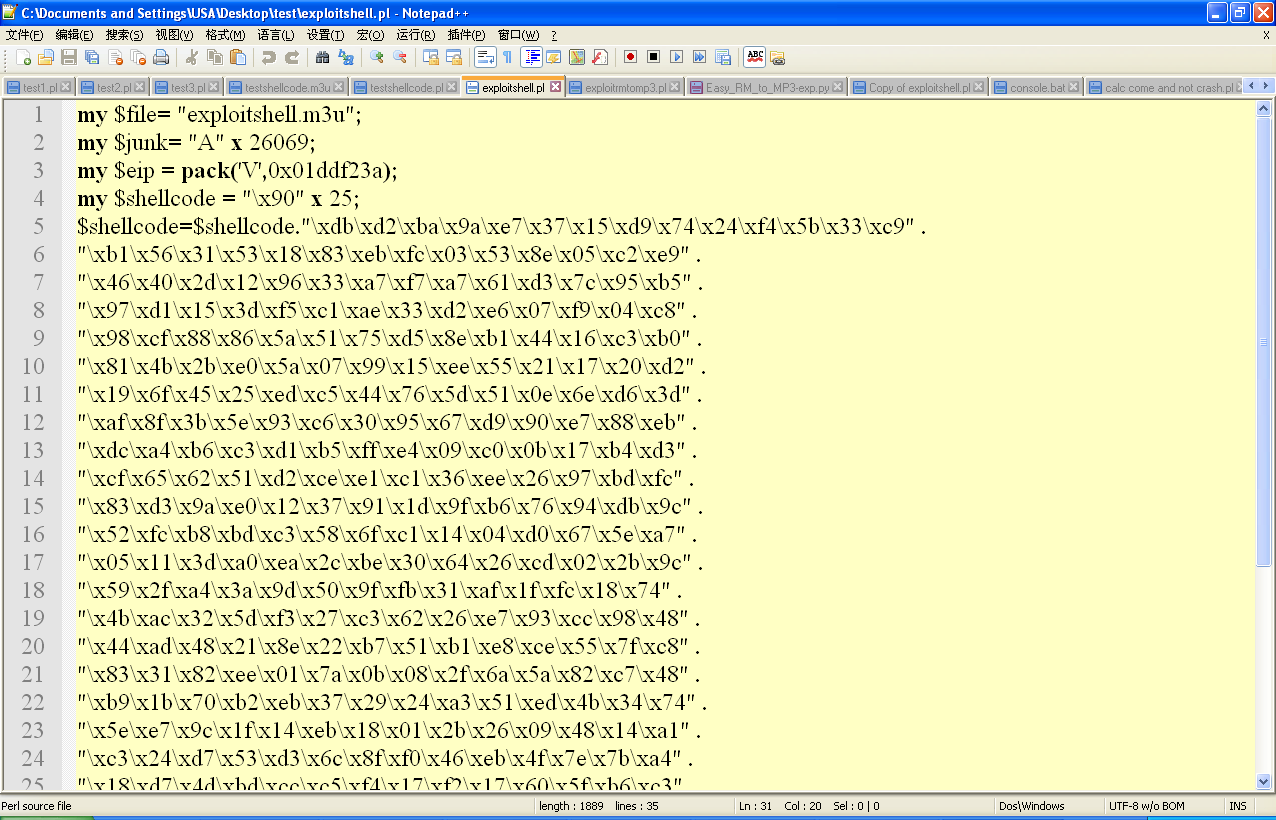This screenshot has width=1276, height=820.
Task: Click the vertical scrollbar up arrow
Action: (1263, 109)
